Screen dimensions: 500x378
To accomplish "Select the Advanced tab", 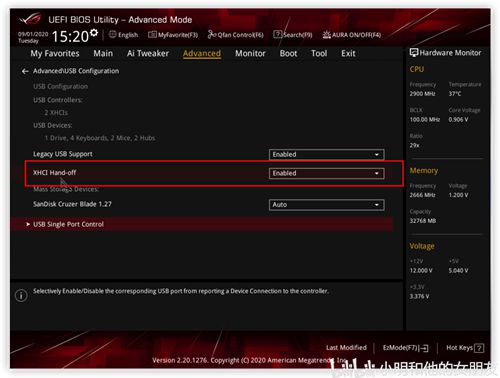I will (202, 53).
